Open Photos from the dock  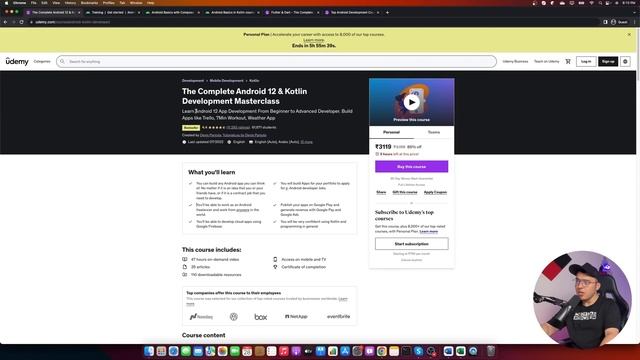pos(222,351)
